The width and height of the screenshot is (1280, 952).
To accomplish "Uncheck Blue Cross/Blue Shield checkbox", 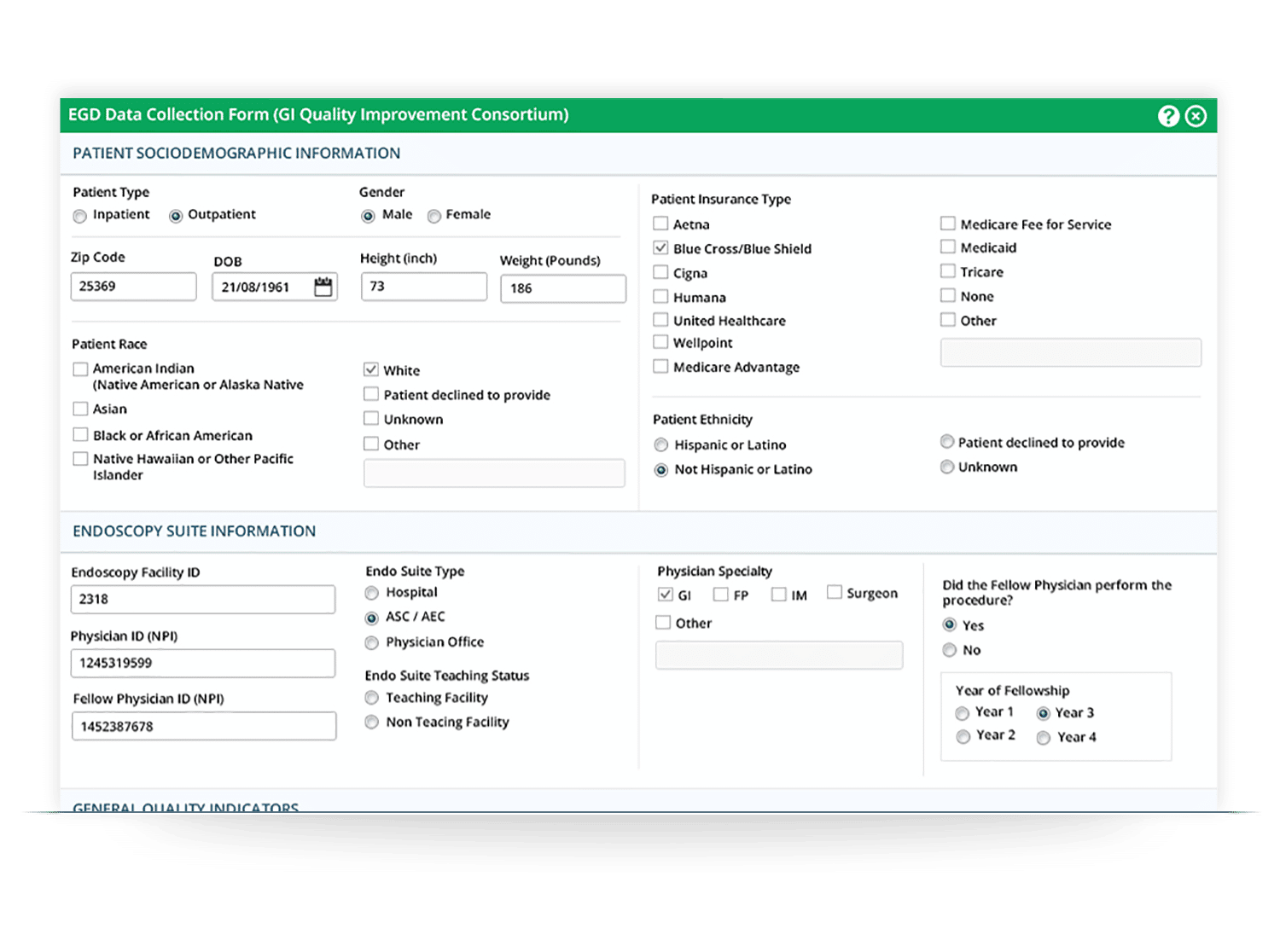I will click(x=660, y=247).
